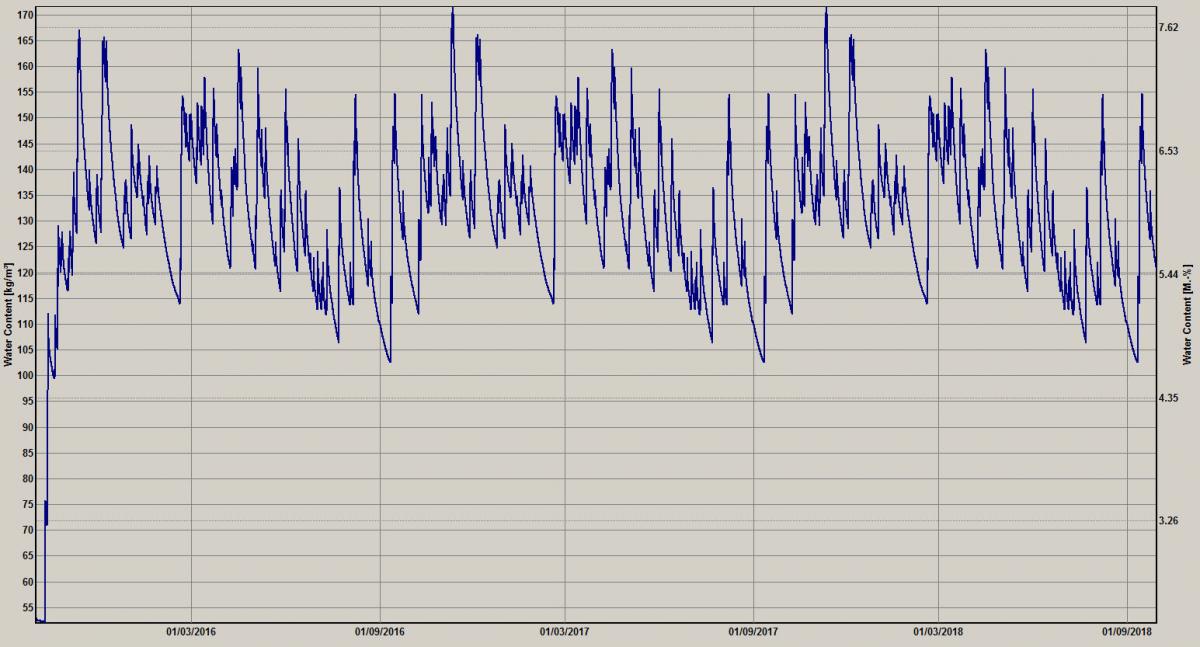Click the 155 left axis tick label
The width and height of the screenshot is (1200, 647).
27,92
